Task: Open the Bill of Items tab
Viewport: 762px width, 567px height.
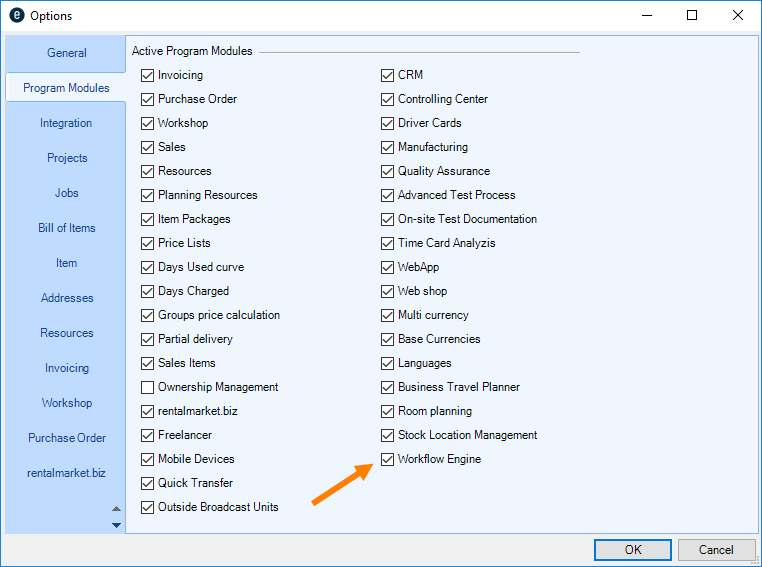Action: tap(66, 228)
